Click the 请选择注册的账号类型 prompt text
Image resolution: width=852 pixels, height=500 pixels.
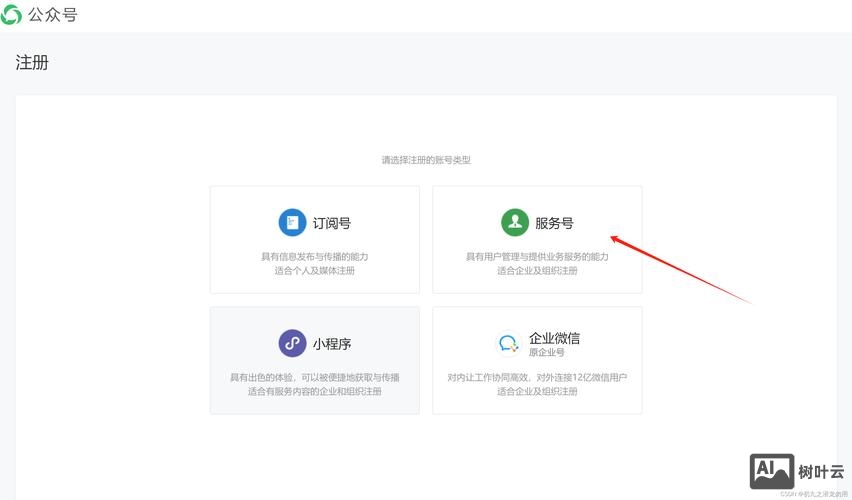(x=425, y=160)
